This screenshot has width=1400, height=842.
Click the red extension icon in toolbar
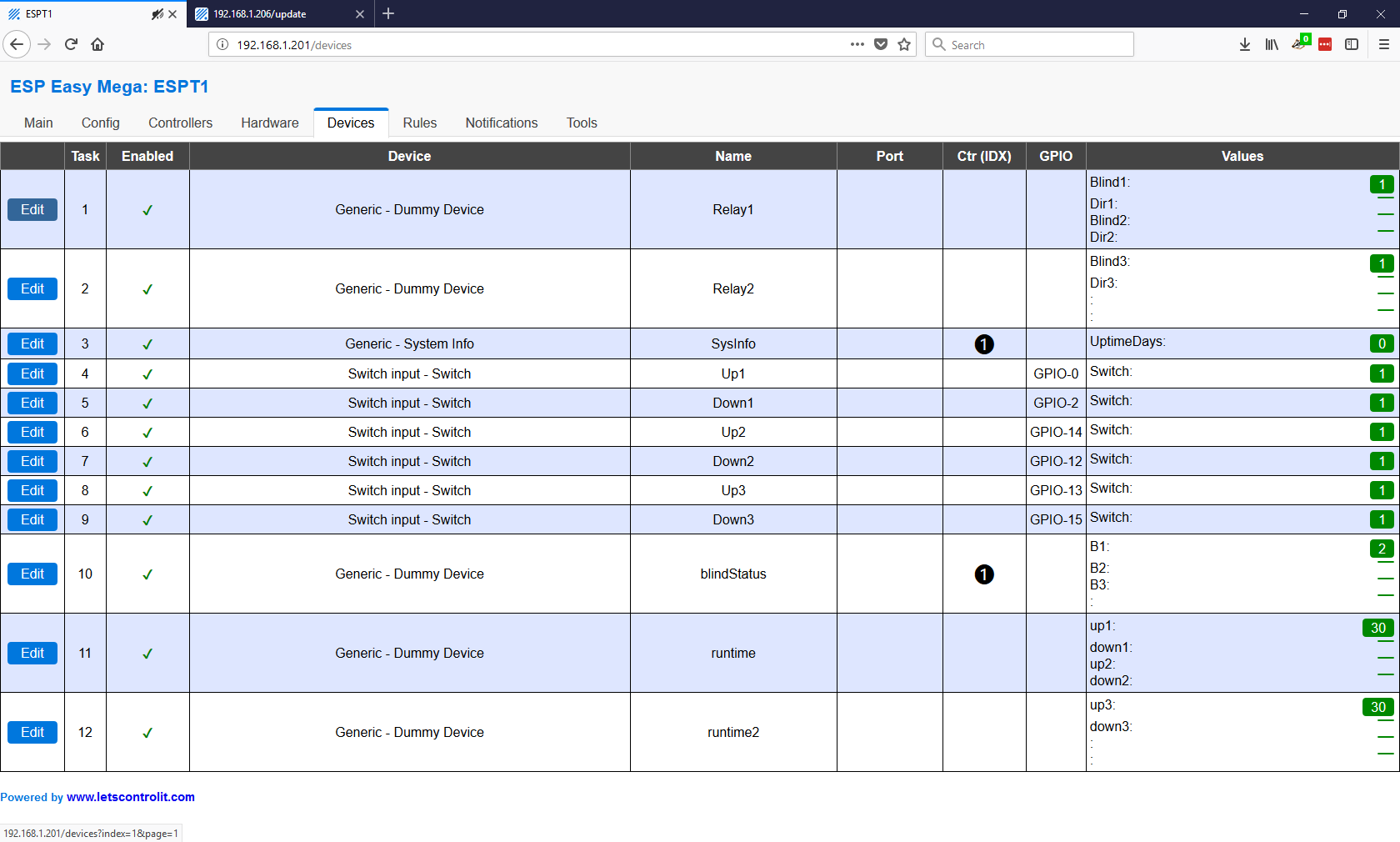click(x=1325, y=44)
